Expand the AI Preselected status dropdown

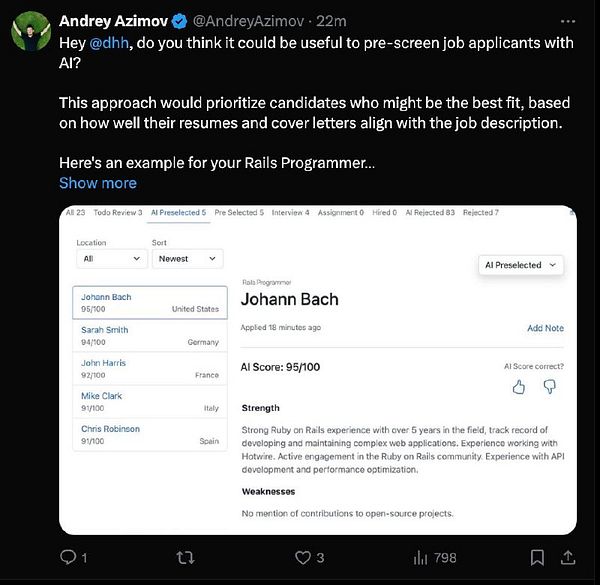tap(522, 265)
